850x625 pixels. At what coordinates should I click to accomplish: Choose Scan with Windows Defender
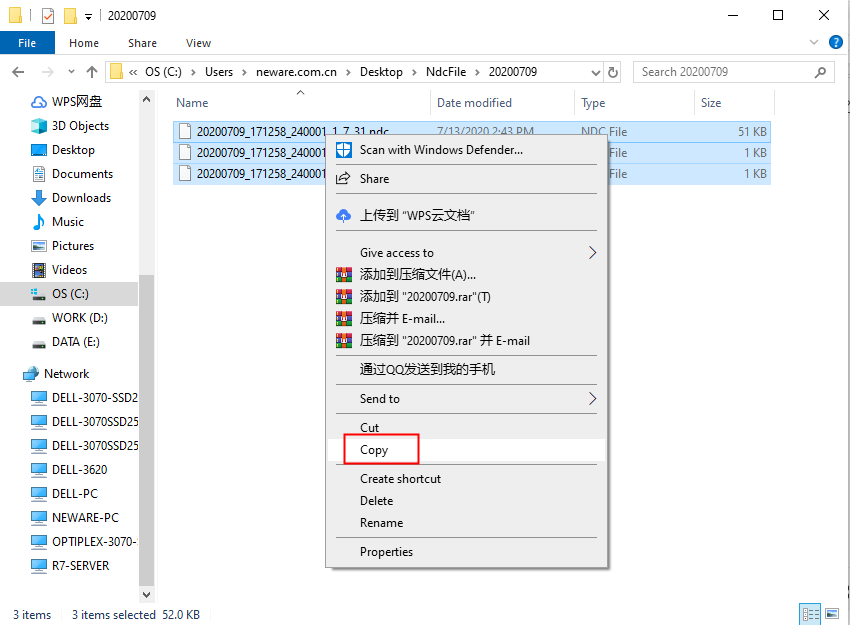[x=466, y=150]
